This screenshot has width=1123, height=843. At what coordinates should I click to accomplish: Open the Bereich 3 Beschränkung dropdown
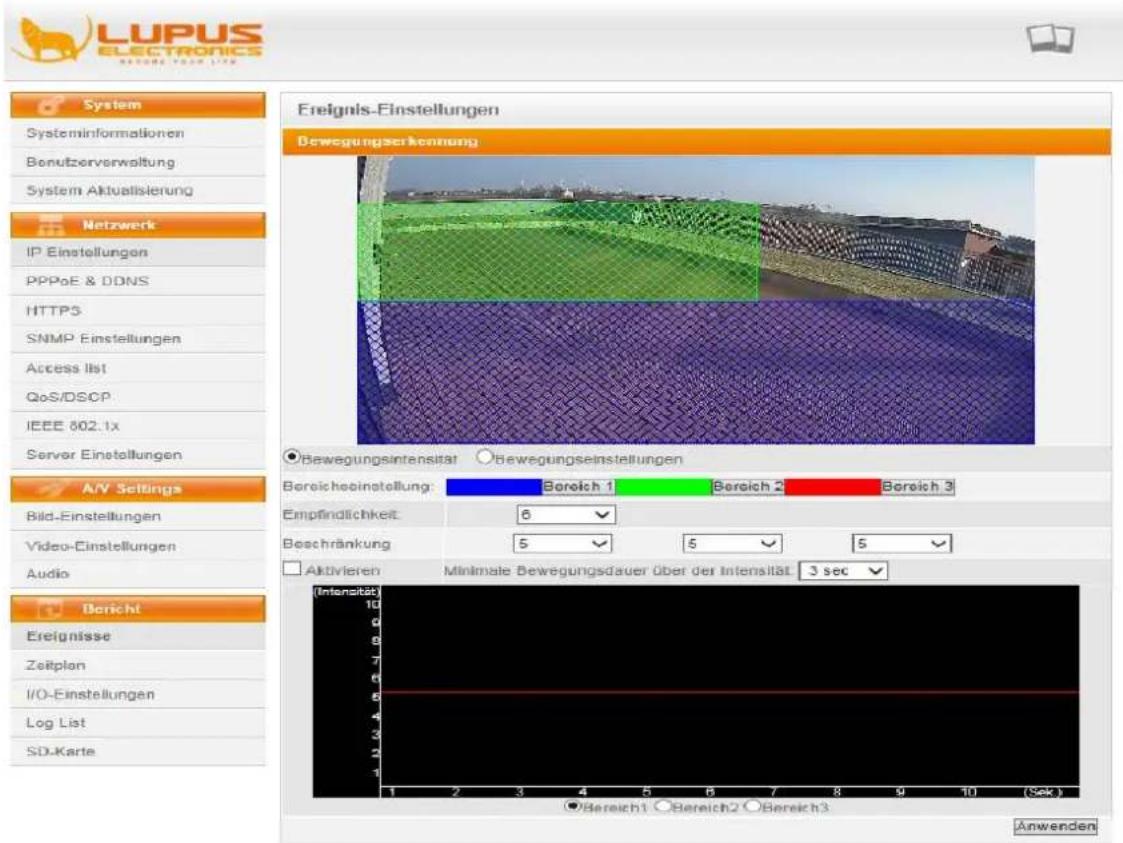coord(902,544)
